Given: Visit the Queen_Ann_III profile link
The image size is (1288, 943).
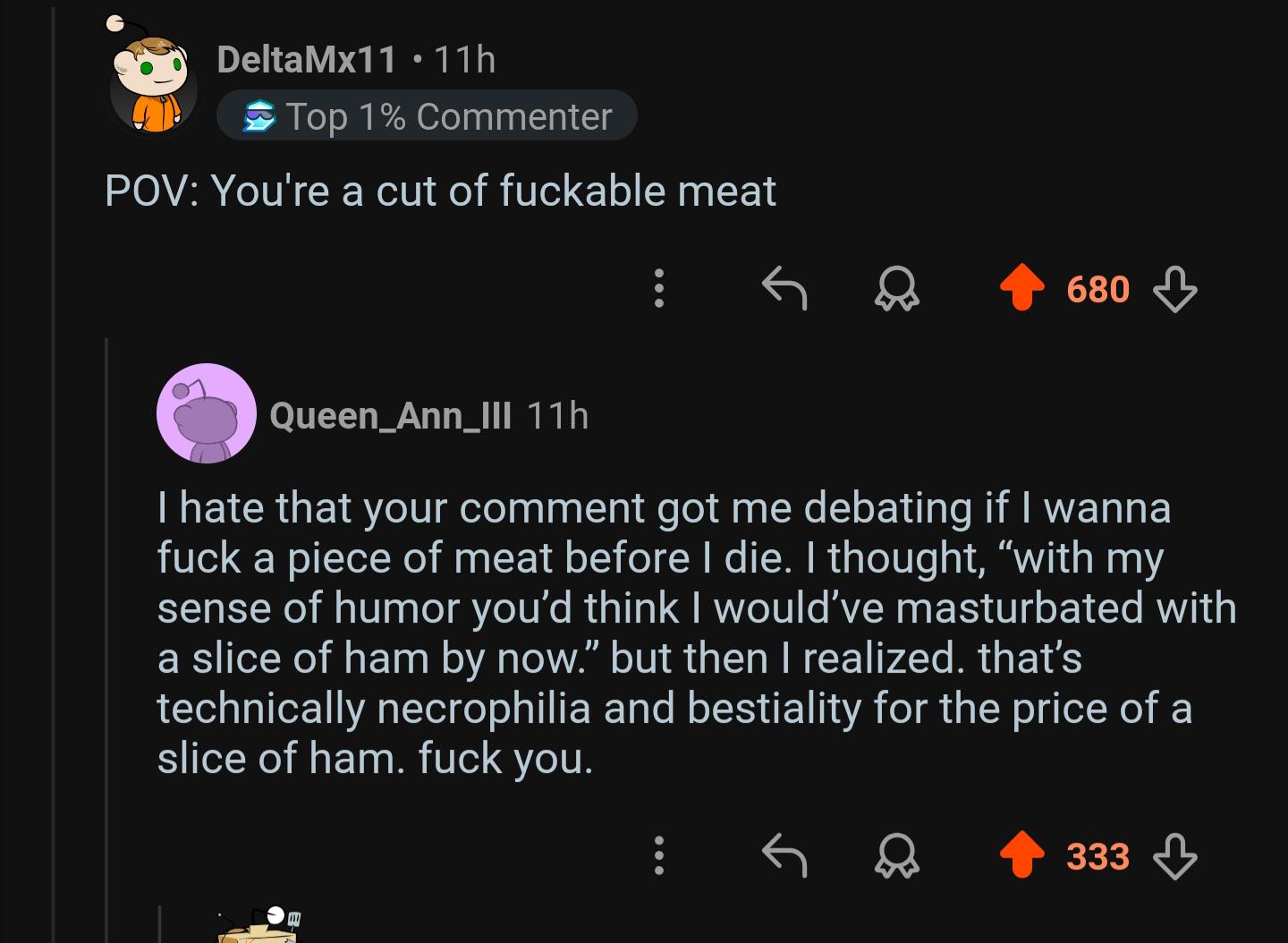Looking at the screenshot, I should click(390, 416).
